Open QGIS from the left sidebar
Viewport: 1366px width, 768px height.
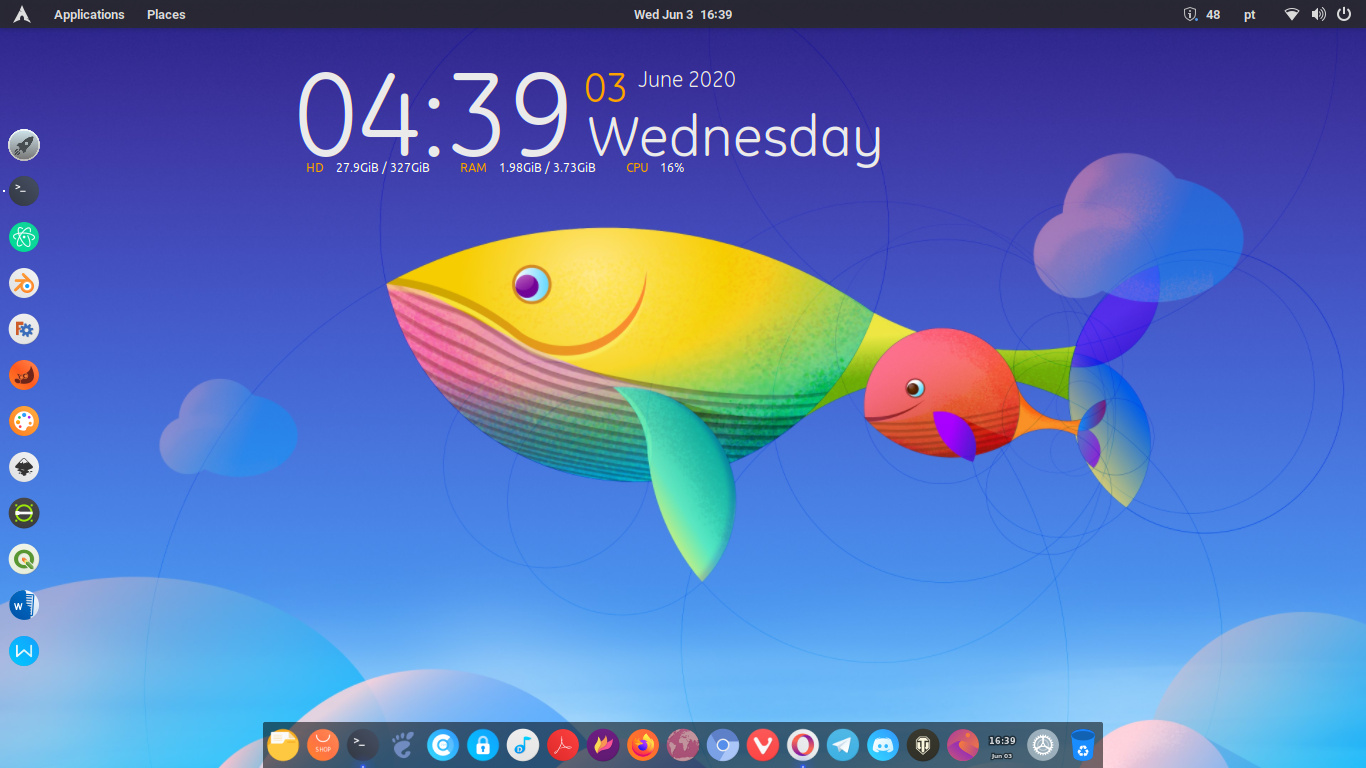(x=24, y=559)
